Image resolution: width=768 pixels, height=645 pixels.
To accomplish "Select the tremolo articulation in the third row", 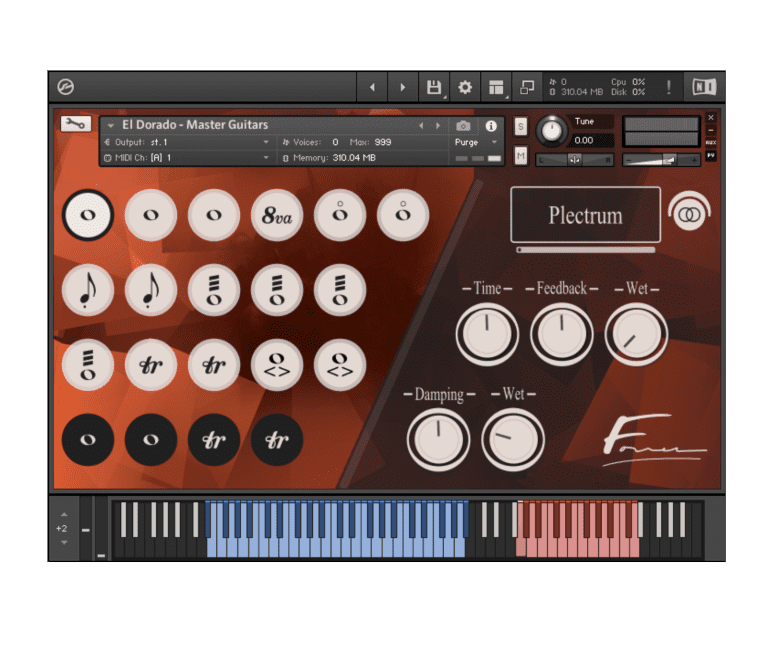I will pyautogui.click(x=88, y=365).
